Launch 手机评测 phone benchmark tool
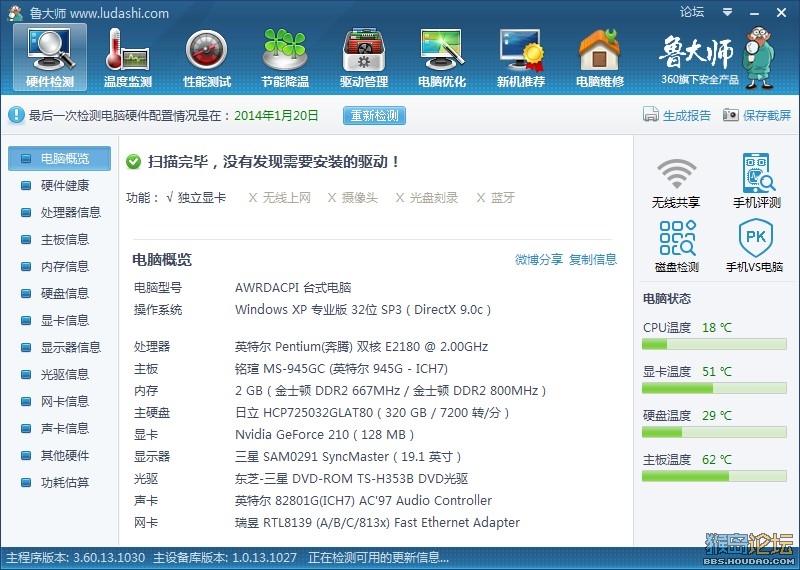The image size is (800, 570). point(757,181)
